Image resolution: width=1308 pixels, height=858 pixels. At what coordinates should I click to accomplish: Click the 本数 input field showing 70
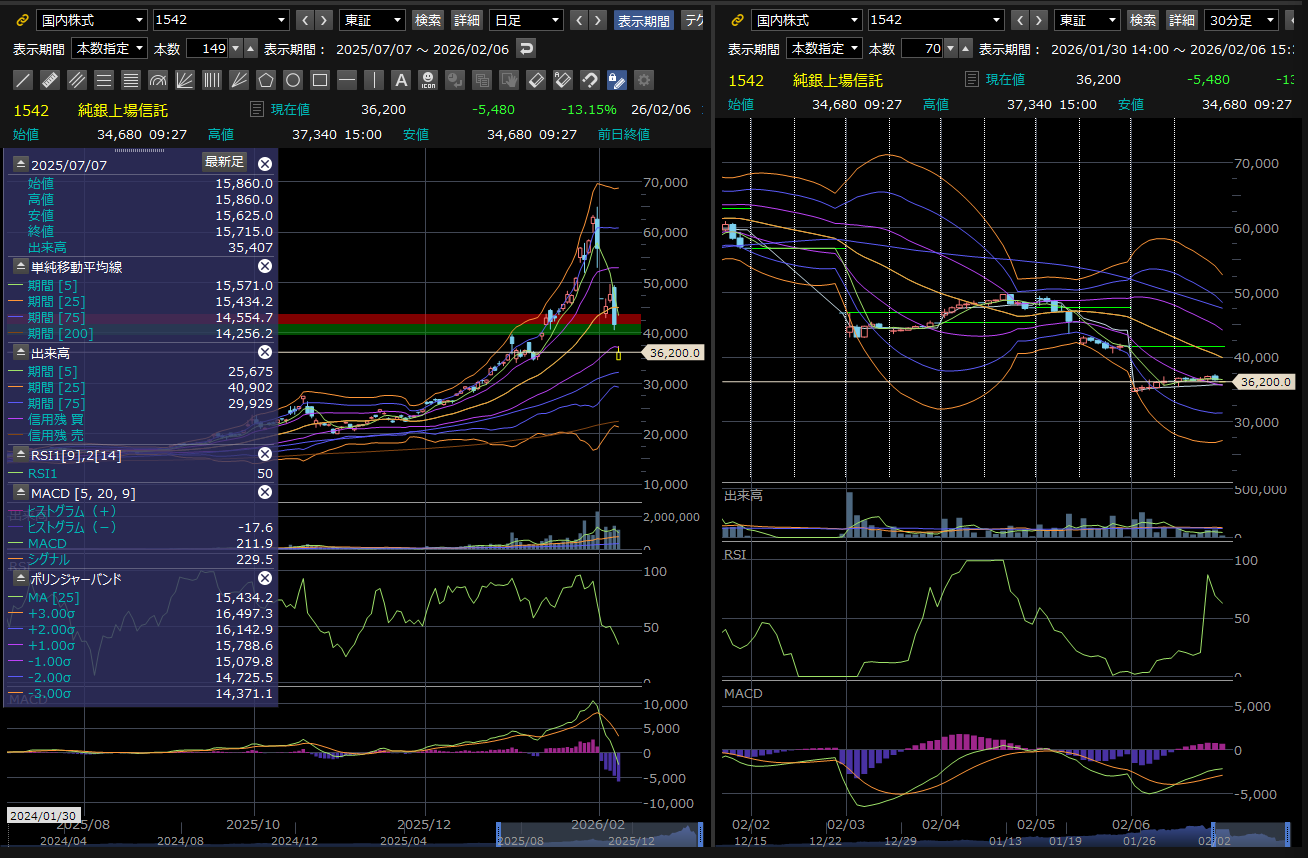point(921,48)
